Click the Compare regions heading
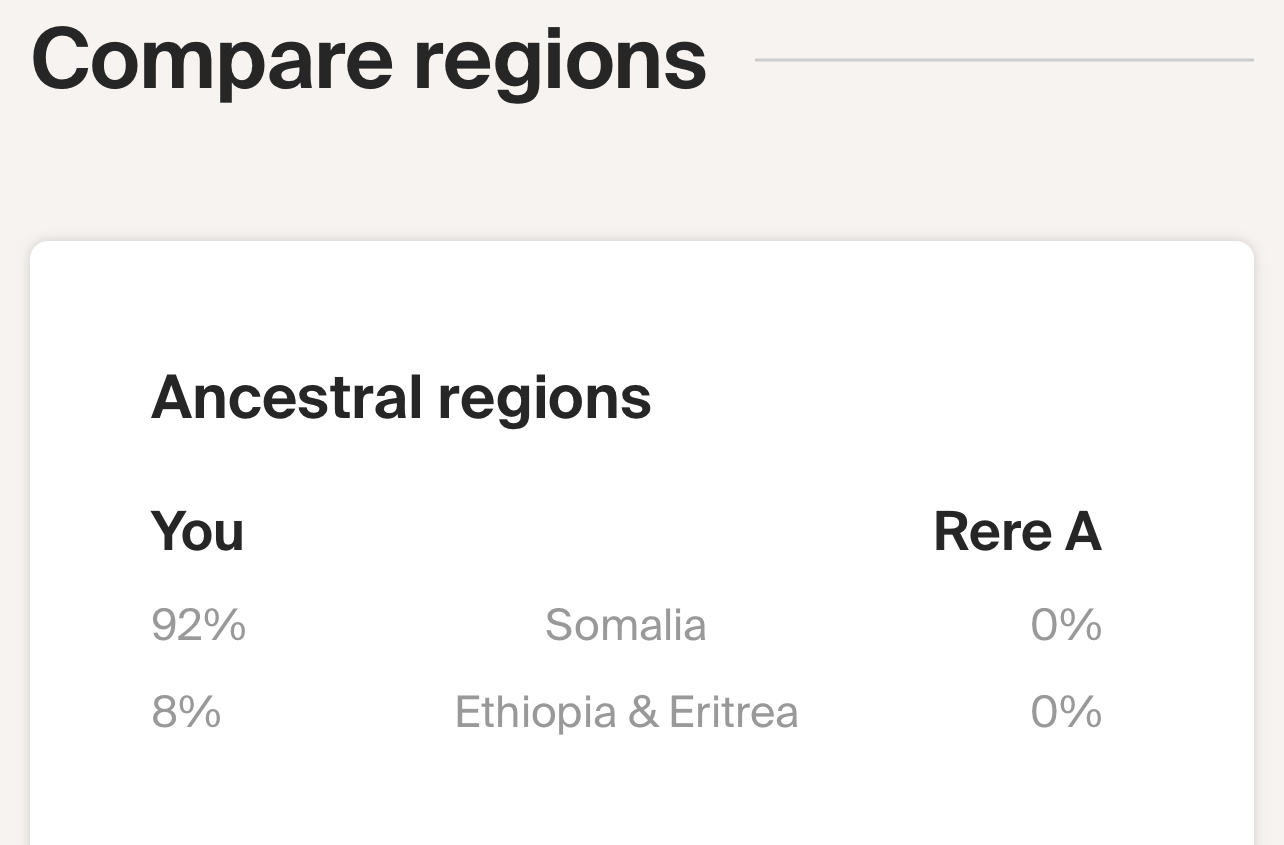The height and width of the screenshot is (845, 1284). pos(369,61)
